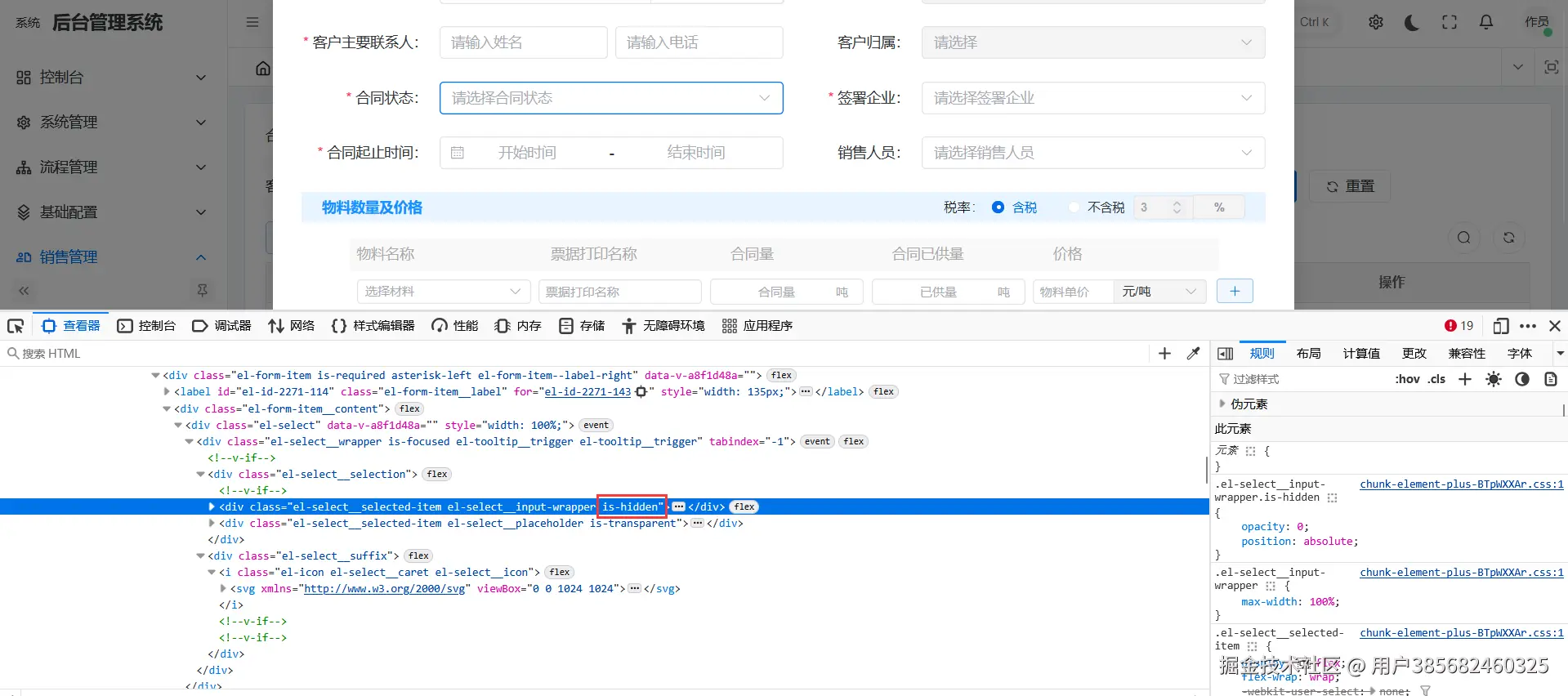Select the 不含税 radio button
This screenshot has width=1568, height=696.
pos(1074,207)
